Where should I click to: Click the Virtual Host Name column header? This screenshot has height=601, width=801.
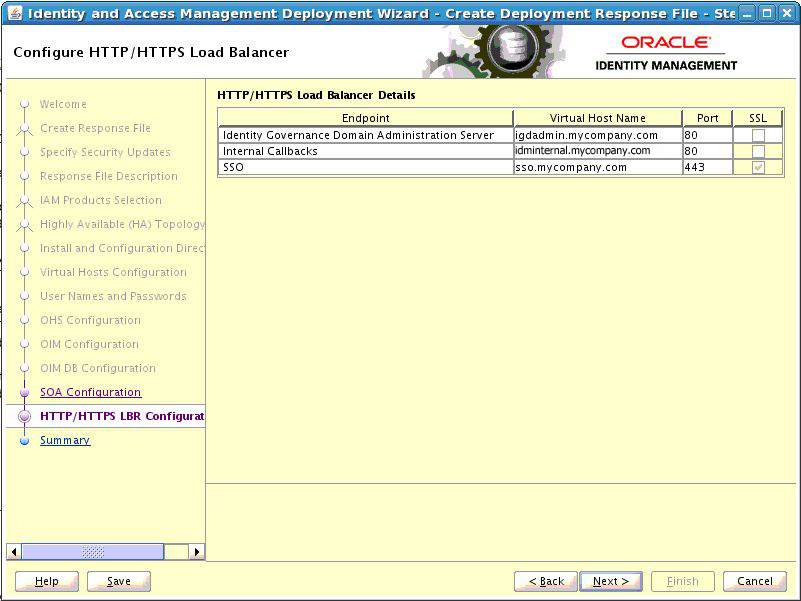click(x=598, y=118)
